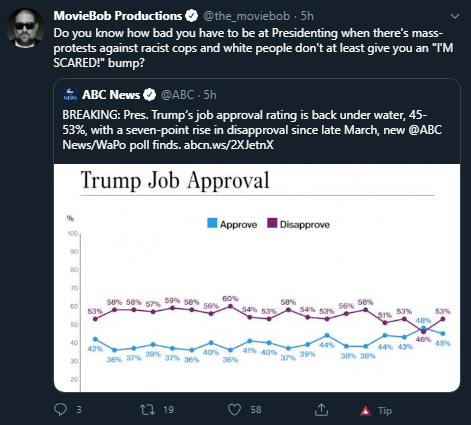The width and height of the screenshot is (471, 425).
Task: Click the blue Approve legend swatch
Action: click(x=212, y=223)
